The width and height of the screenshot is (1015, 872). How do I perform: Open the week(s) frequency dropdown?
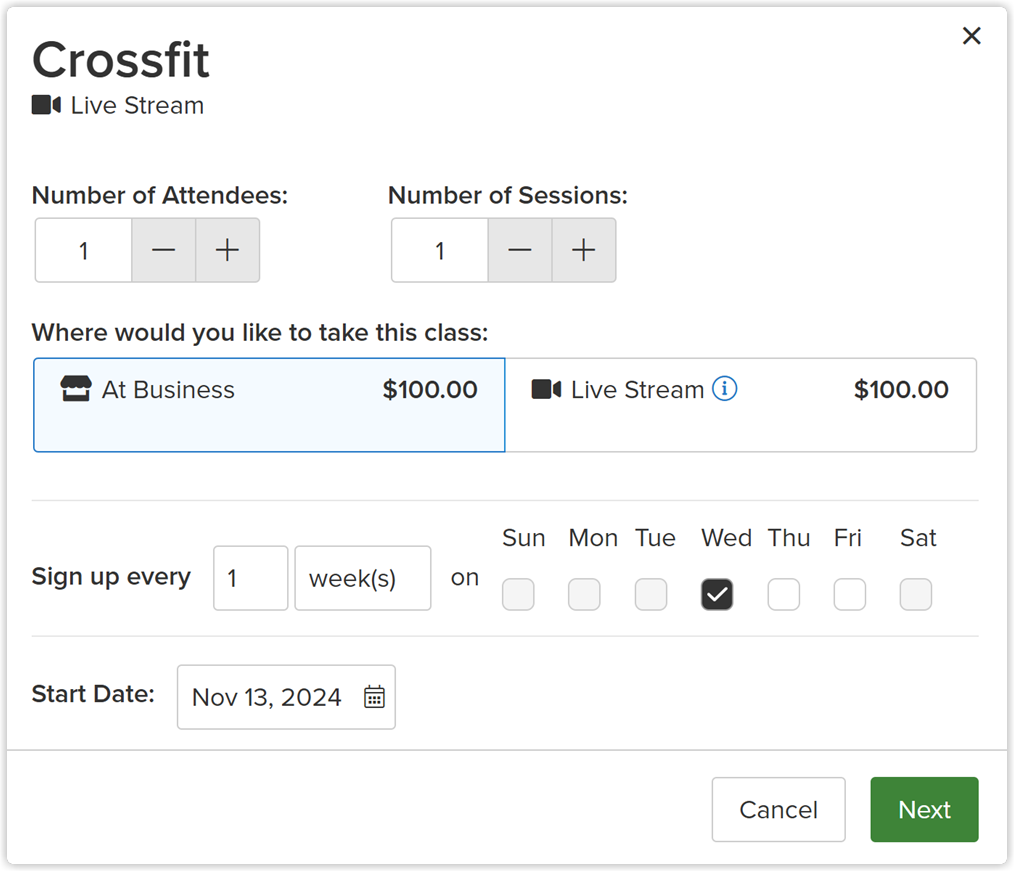tap(362, 578)
